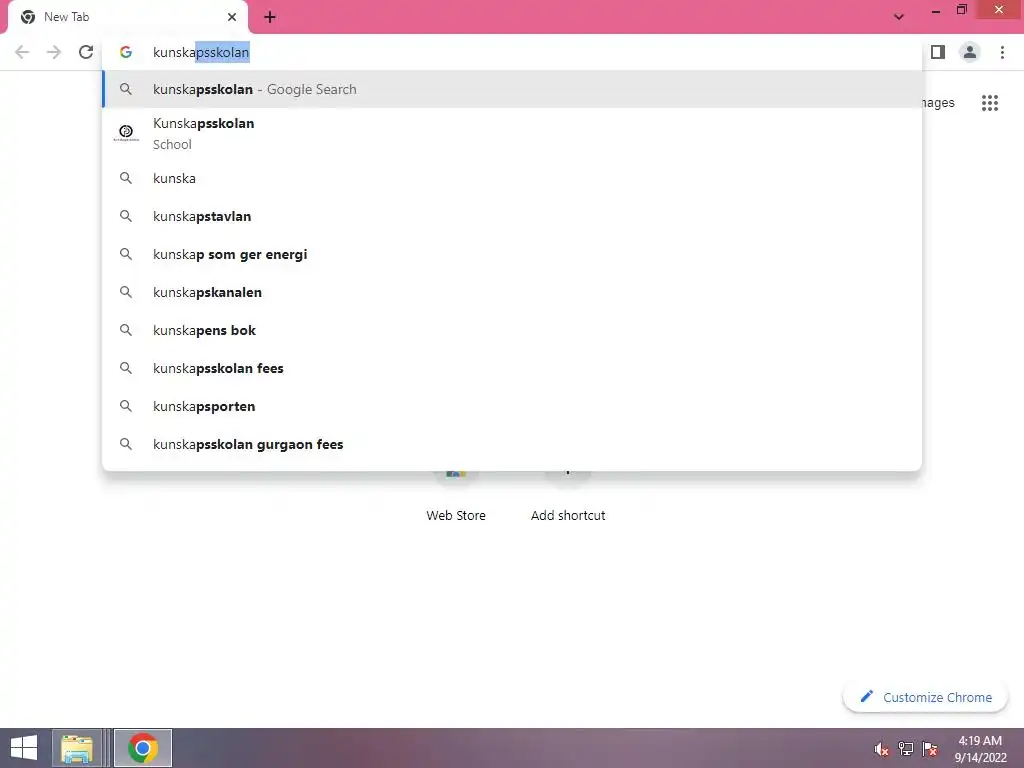Click the browser Forward arrow
The image size is (1024, 768).
(54, 52)
